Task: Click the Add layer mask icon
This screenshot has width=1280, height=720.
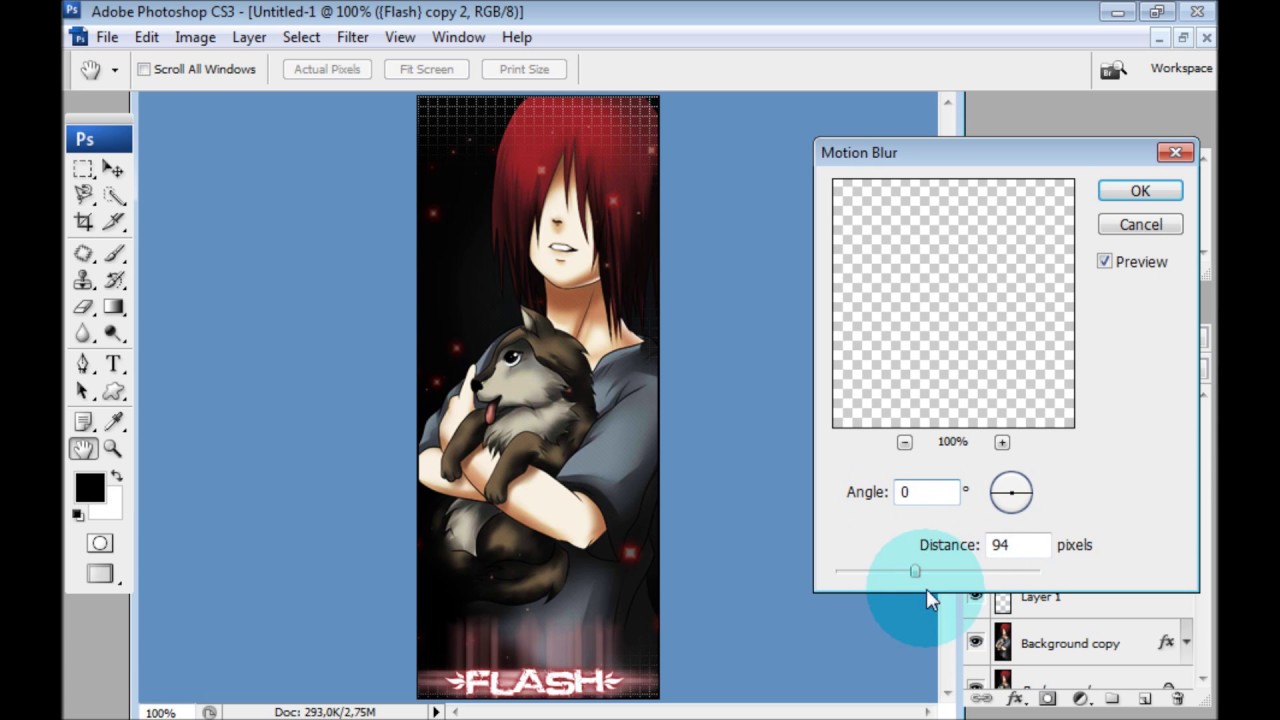Action: point(1047,698)
